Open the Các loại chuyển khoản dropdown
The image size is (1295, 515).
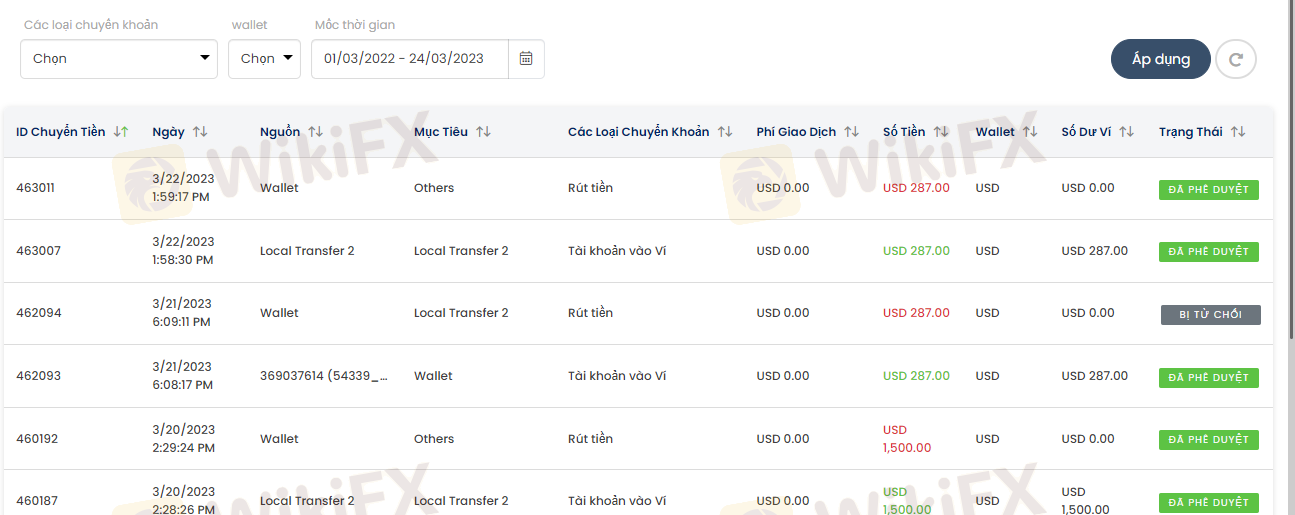[119, 59]
